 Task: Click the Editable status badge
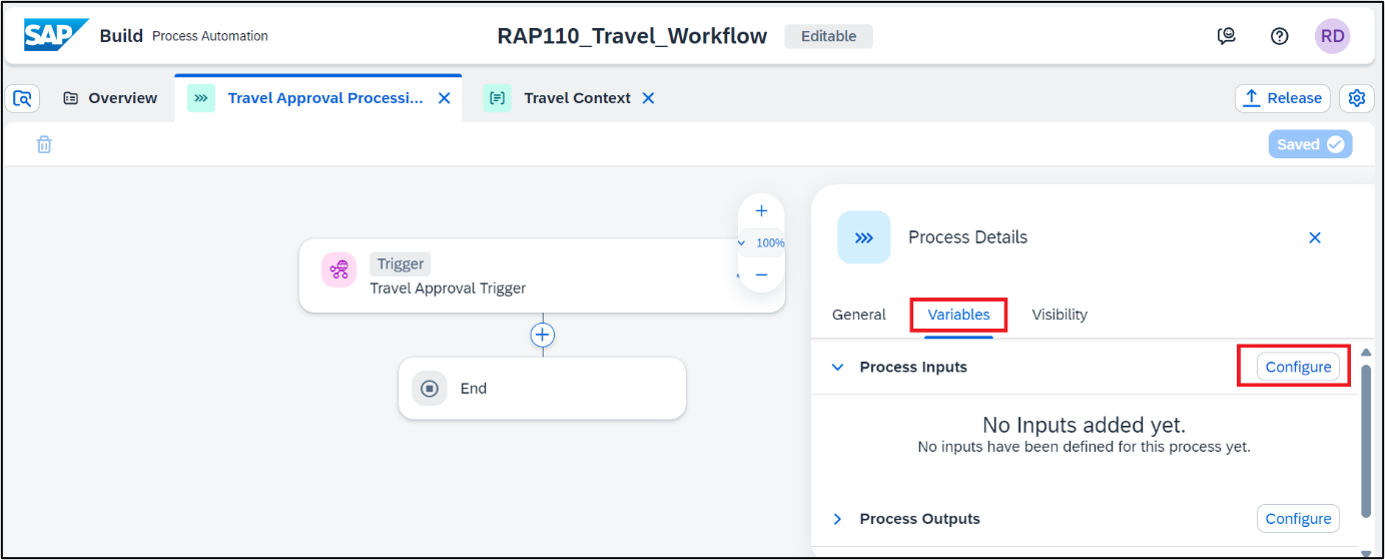pos(828,36)
